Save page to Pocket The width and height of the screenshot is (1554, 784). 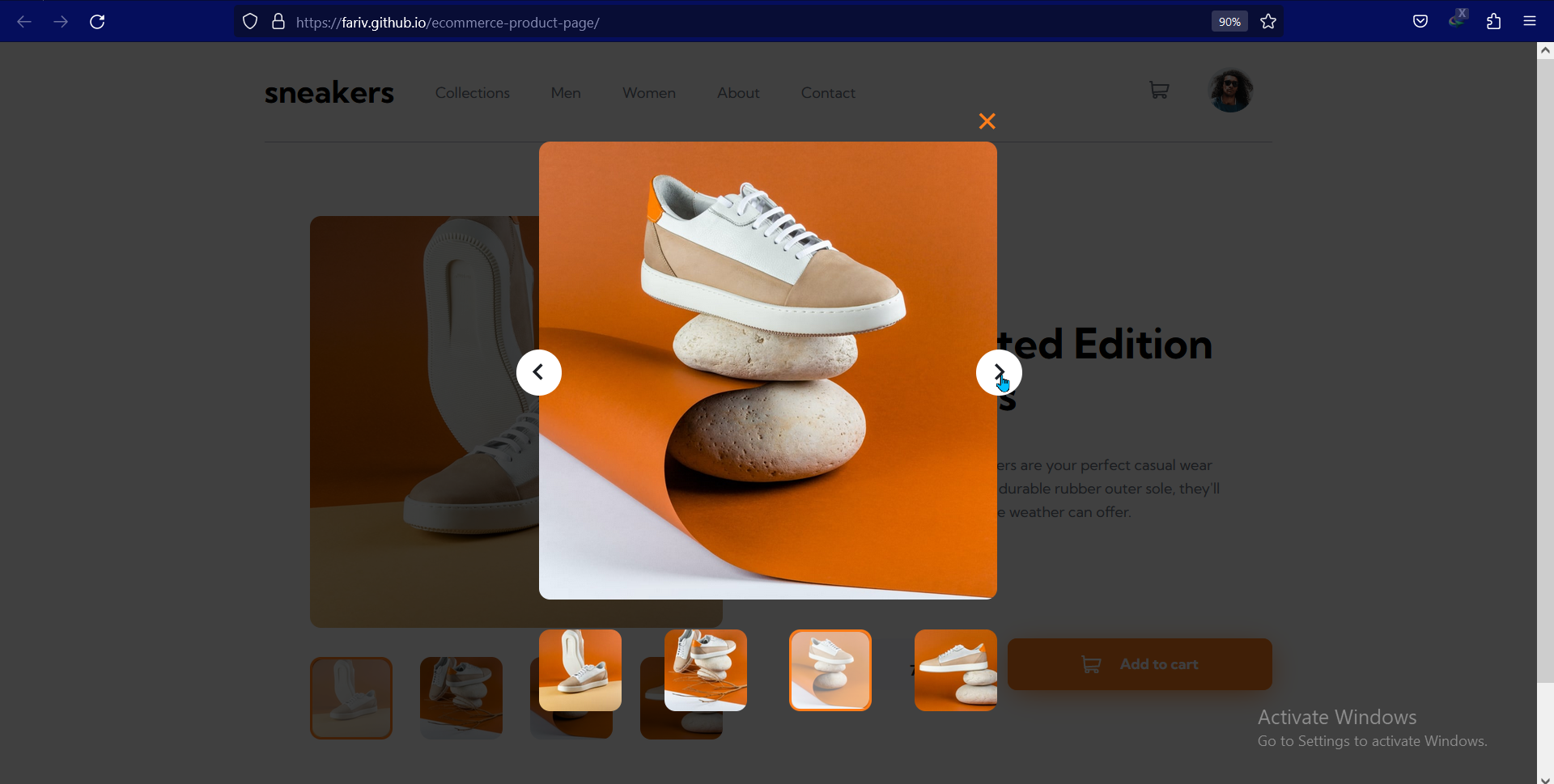1420,23
